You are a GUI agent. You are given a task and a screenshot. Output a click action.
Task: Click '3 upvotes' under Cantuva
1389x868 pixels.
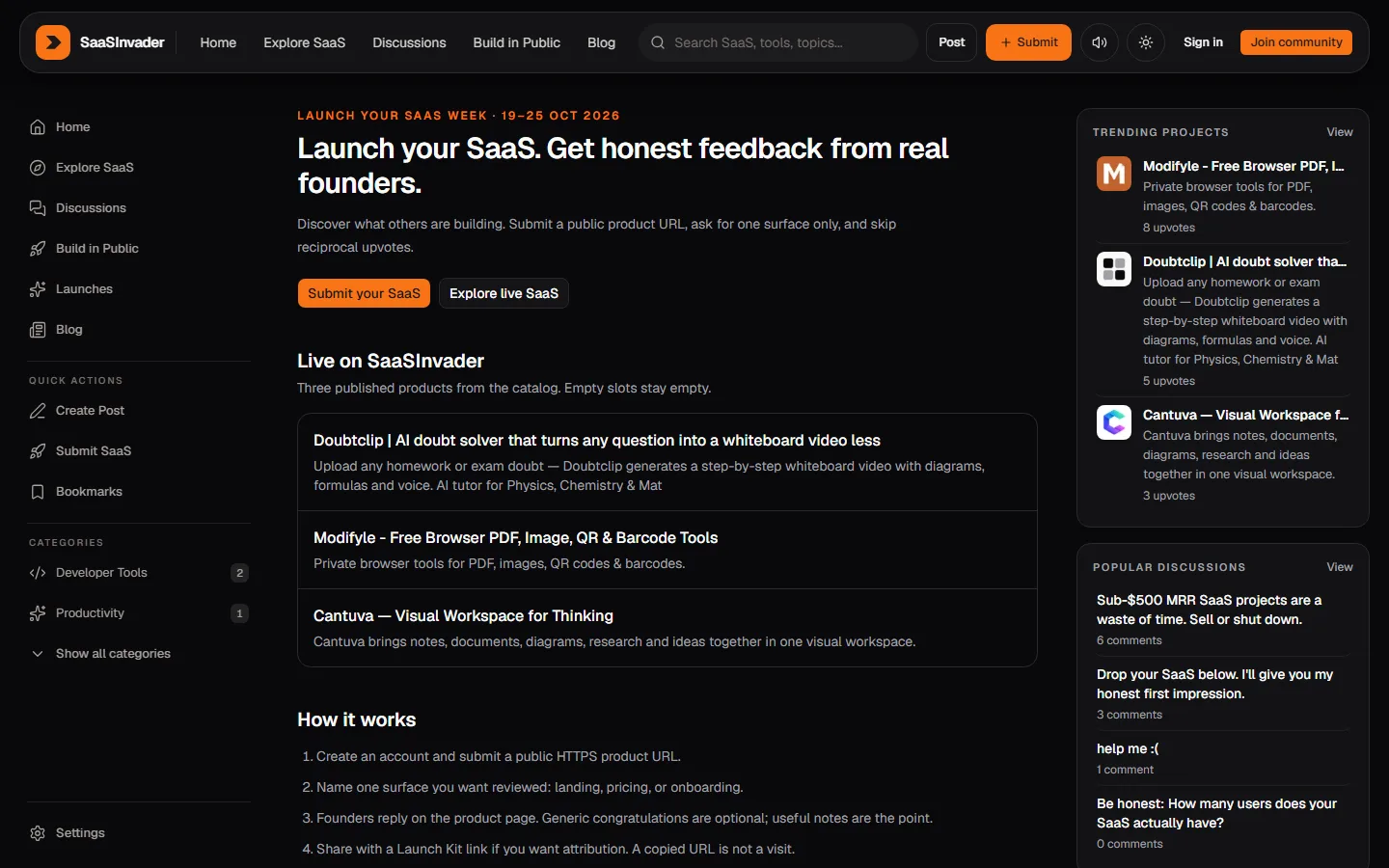click(x=1169, y=496)
